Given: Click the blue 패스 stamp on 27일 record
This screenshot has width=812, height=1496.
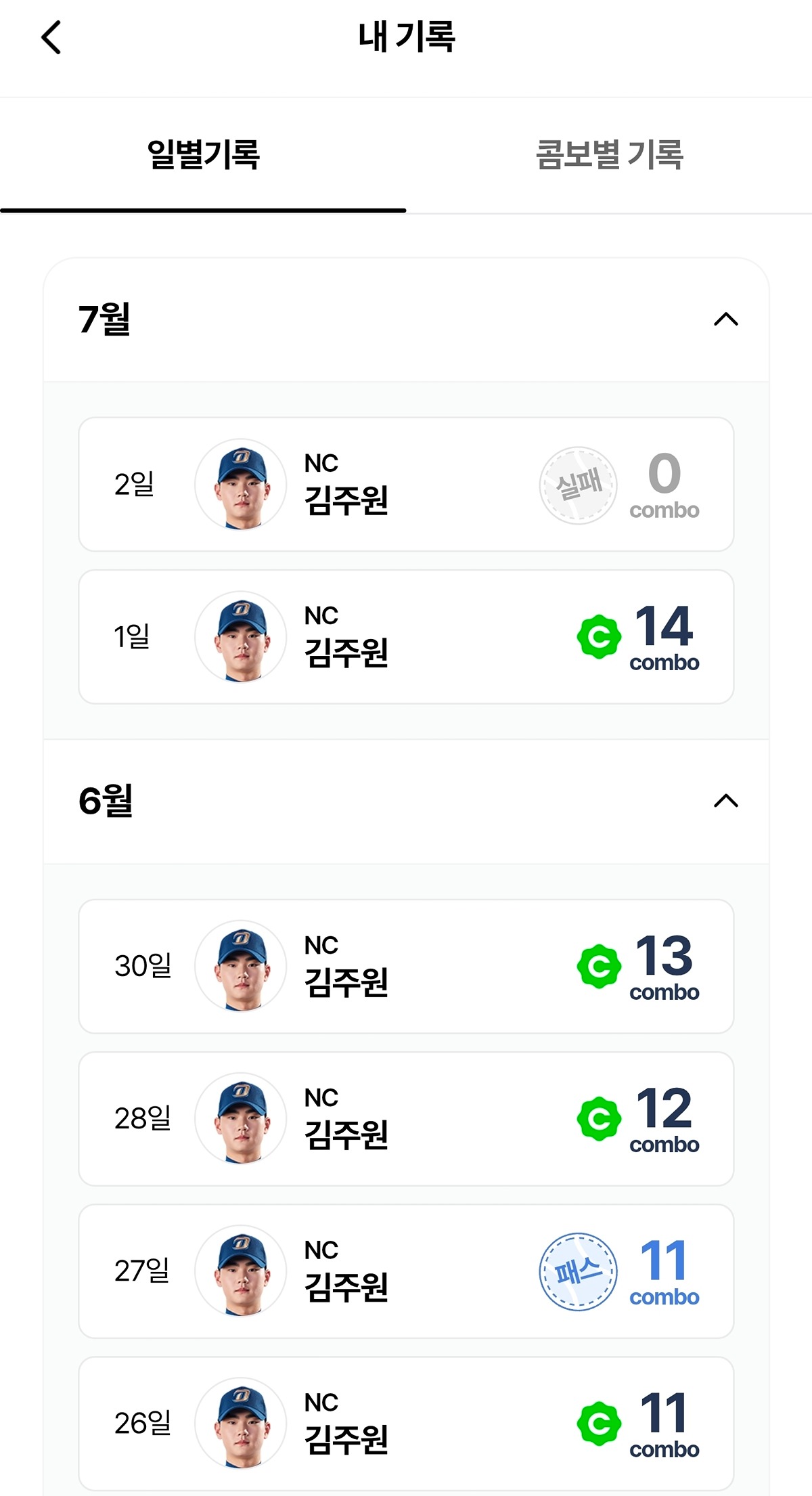Looking at the screenshot, I should pyautogui.click(x=578, y=1271).
